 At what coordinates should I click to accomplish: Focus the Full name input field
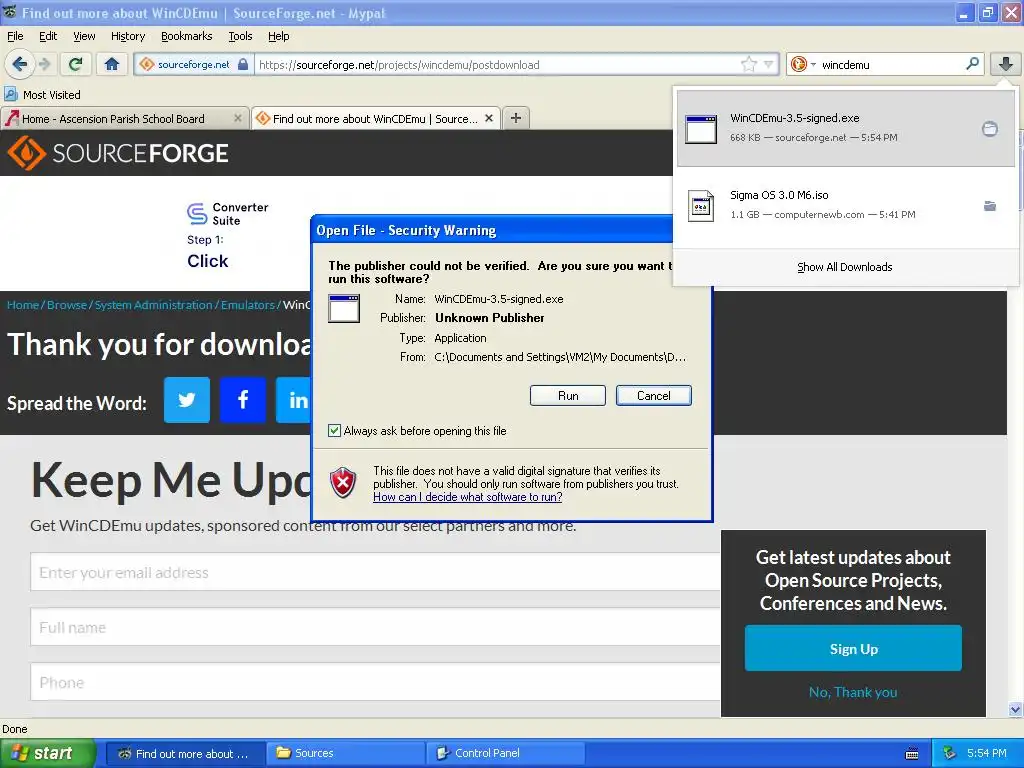click(376, 627)
